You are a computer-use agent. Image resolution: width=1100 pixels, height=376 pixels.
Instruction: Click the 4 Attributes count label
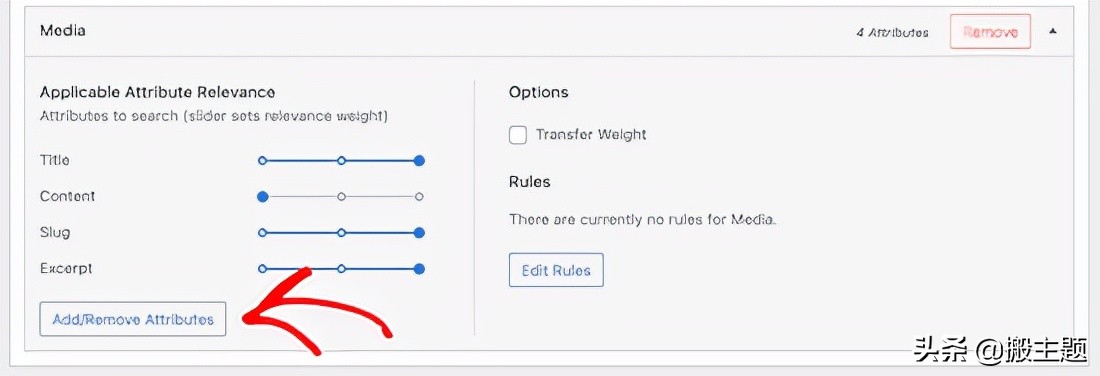point(892,33)
